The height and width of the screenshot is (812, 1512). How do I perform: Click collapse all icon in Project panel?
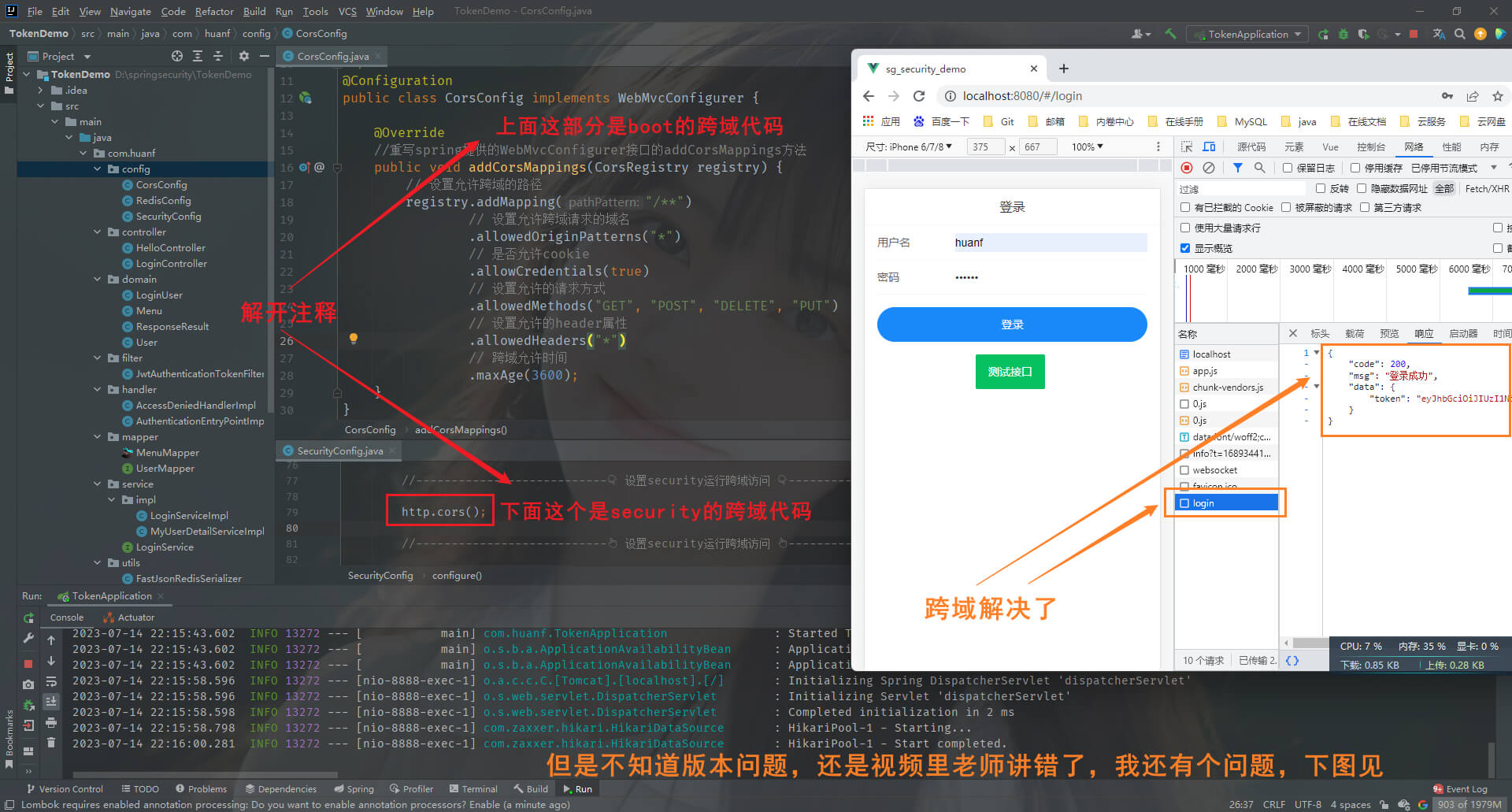[x=218, y=56]
